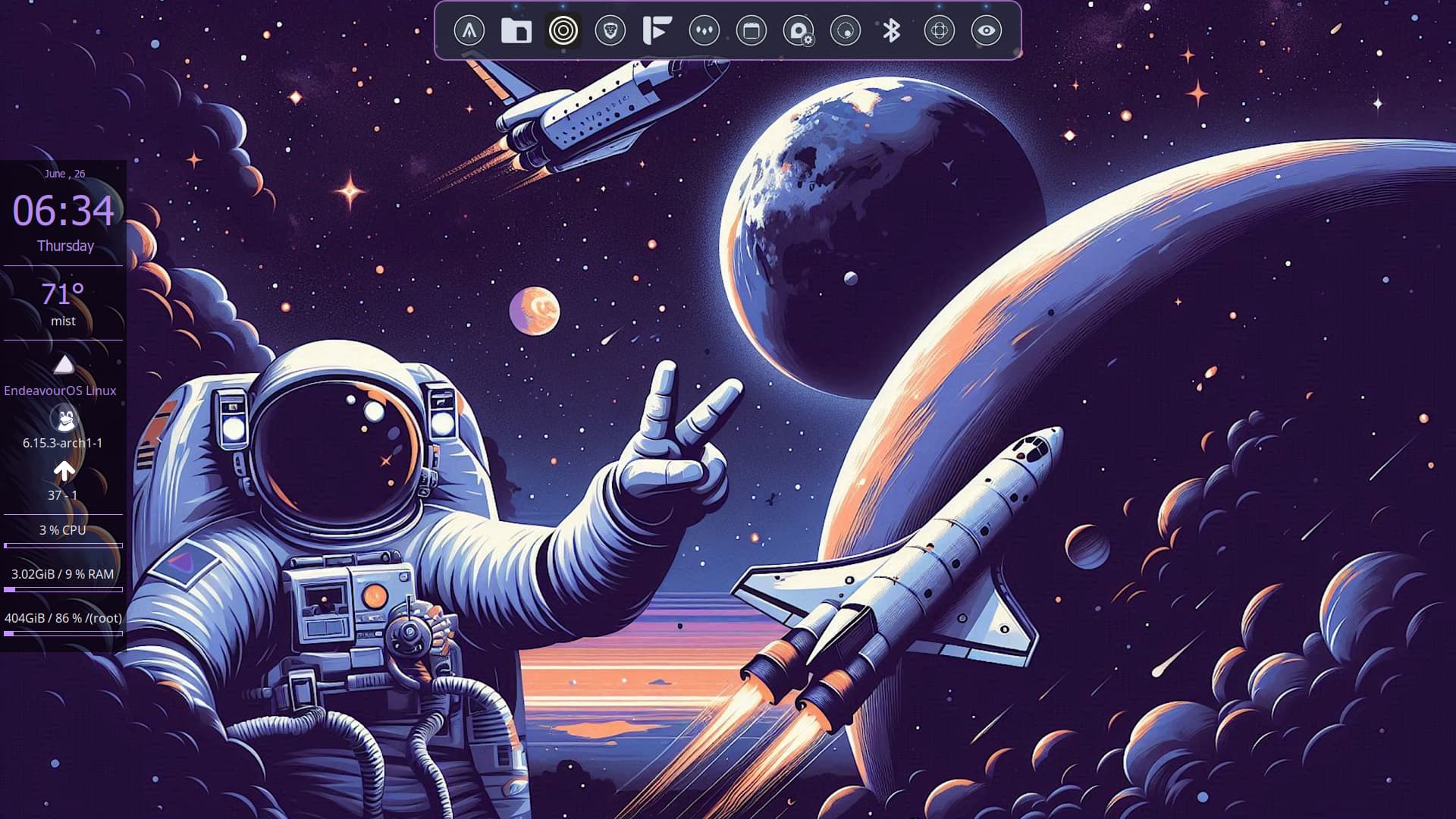
Task: Click the RAM usage bar
Action: click(63, 589)
